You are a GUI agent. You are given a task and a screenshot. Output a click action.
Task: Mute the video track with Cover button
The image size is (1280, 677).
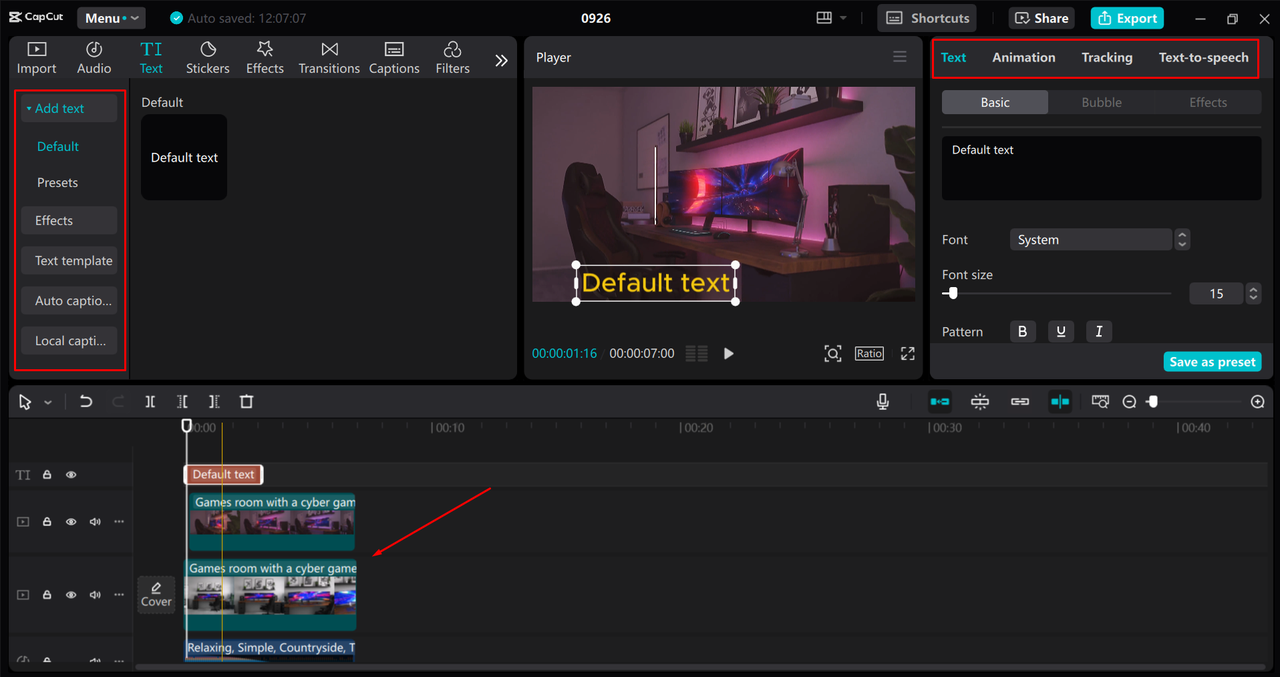coord(95,594)
